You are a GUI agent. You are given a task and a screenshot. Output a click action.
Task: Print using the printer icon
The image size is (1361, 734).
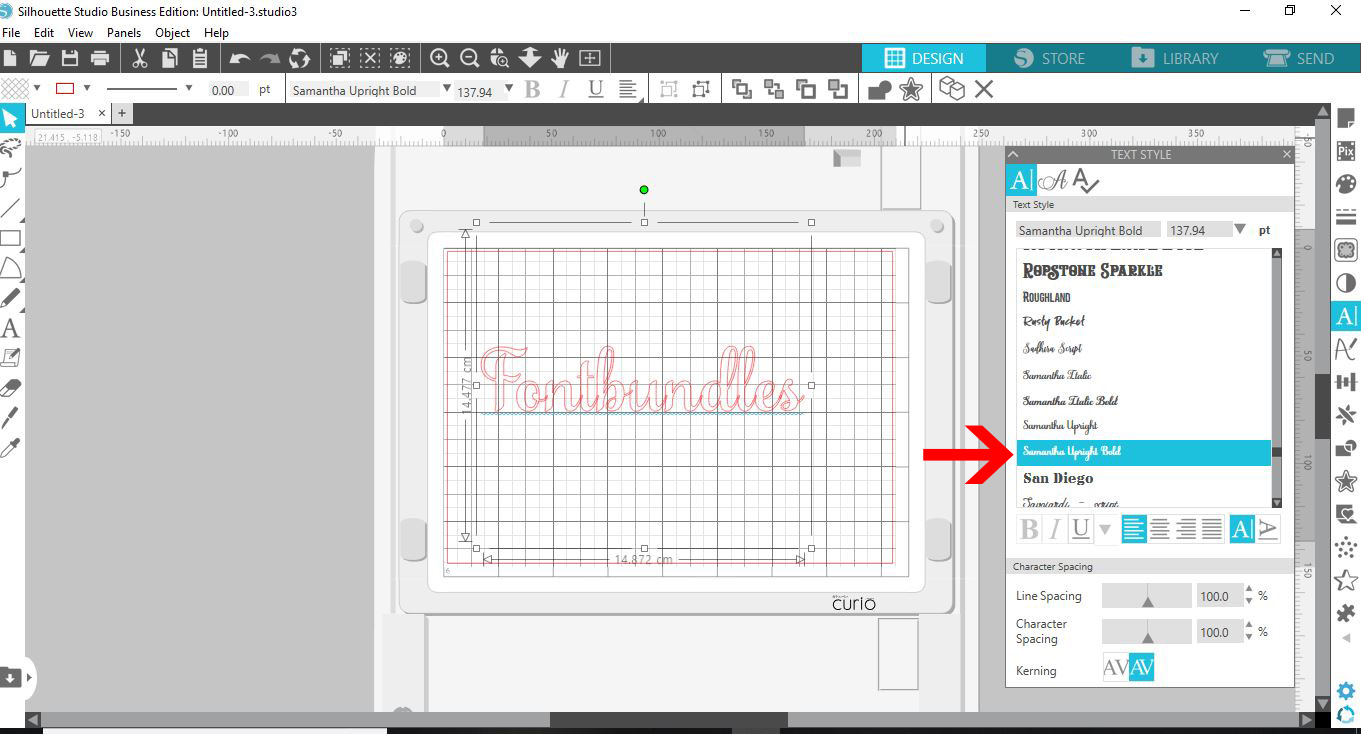100,58
